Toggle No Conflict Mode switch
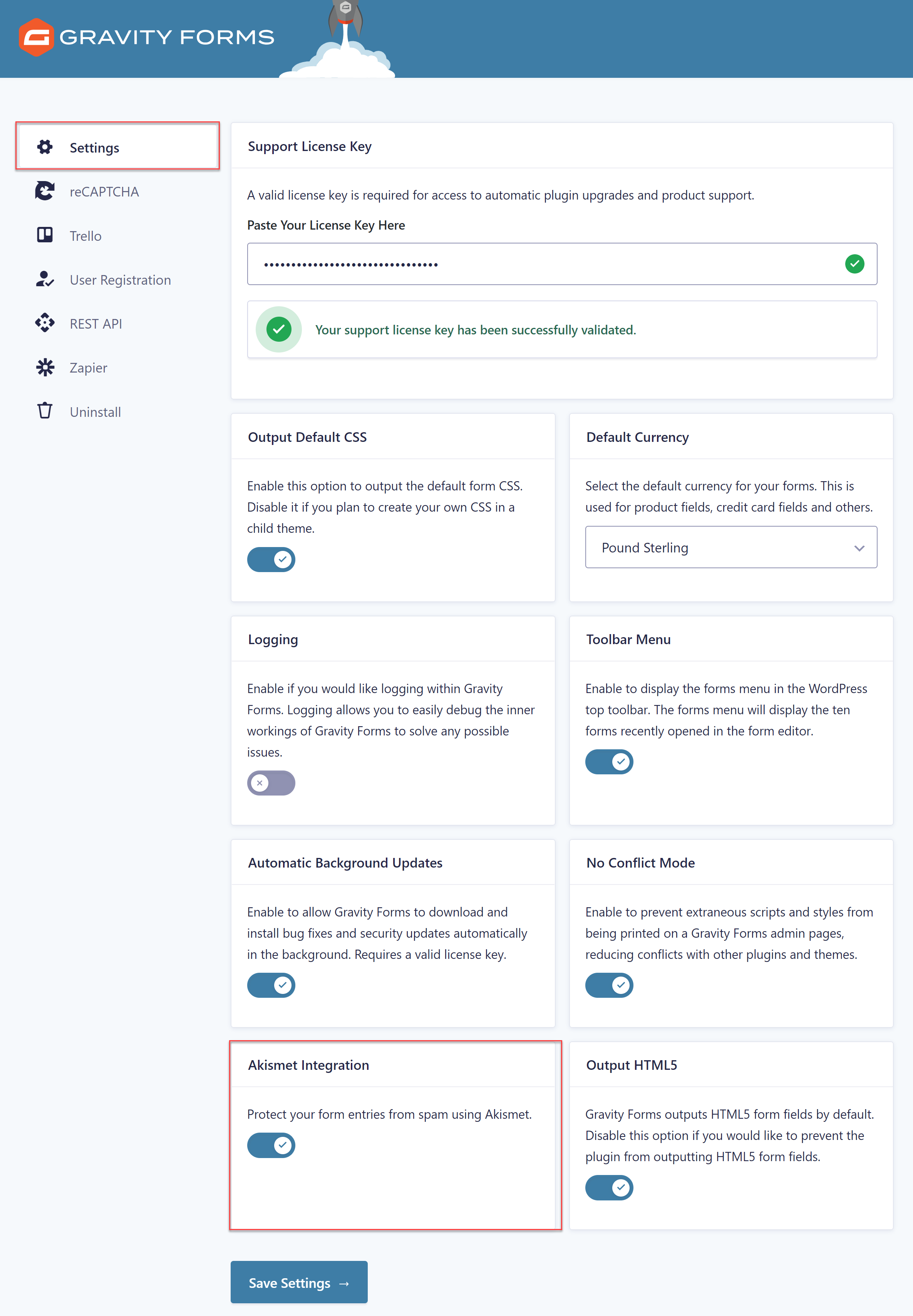This screenshot has height=1316, width=913. (x=609, y=985)
